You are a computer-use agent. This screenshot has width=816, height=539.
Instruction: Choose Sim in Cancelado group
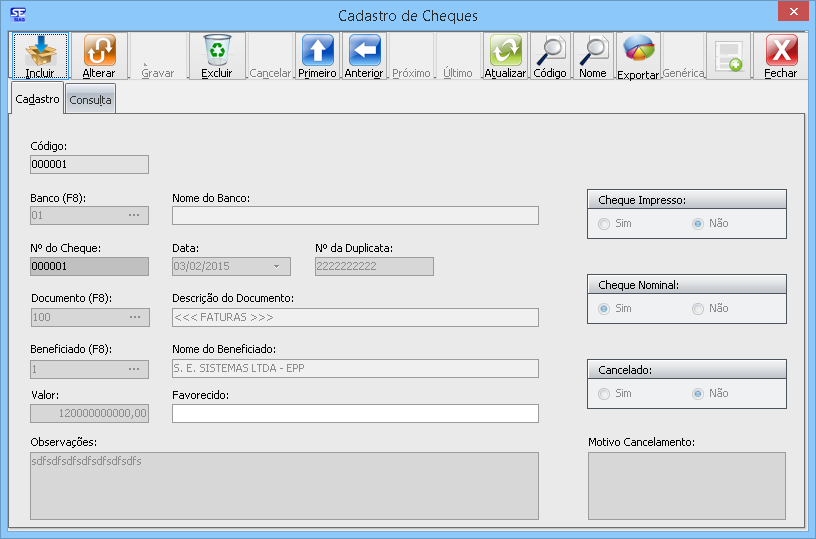pyautogui.click(x=604, y=394)
